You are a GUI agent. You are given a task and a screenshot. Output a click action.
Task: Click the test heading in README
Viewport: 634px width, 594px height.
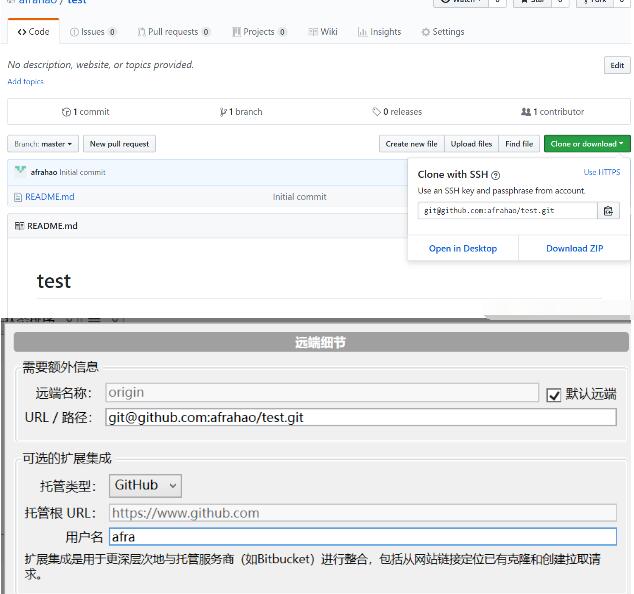click(54, 281)
